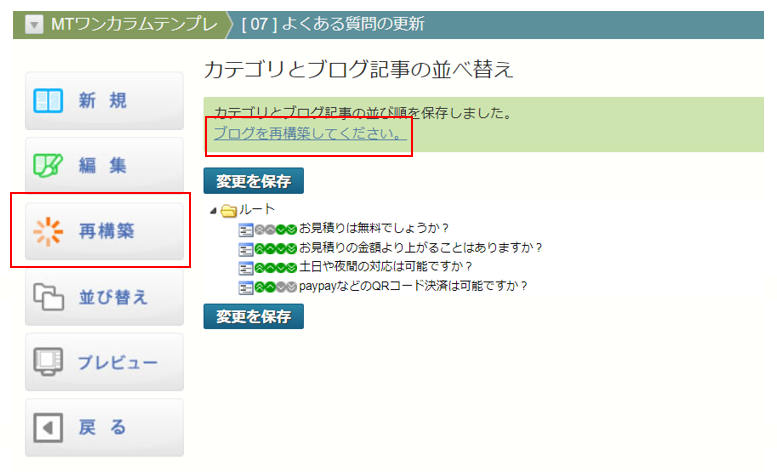The height and width of the screenshot is (472, 777).
Task: Move お見積りは無料でしょうか？ down one
Action: pyautogui.click(x=280, y=230)
